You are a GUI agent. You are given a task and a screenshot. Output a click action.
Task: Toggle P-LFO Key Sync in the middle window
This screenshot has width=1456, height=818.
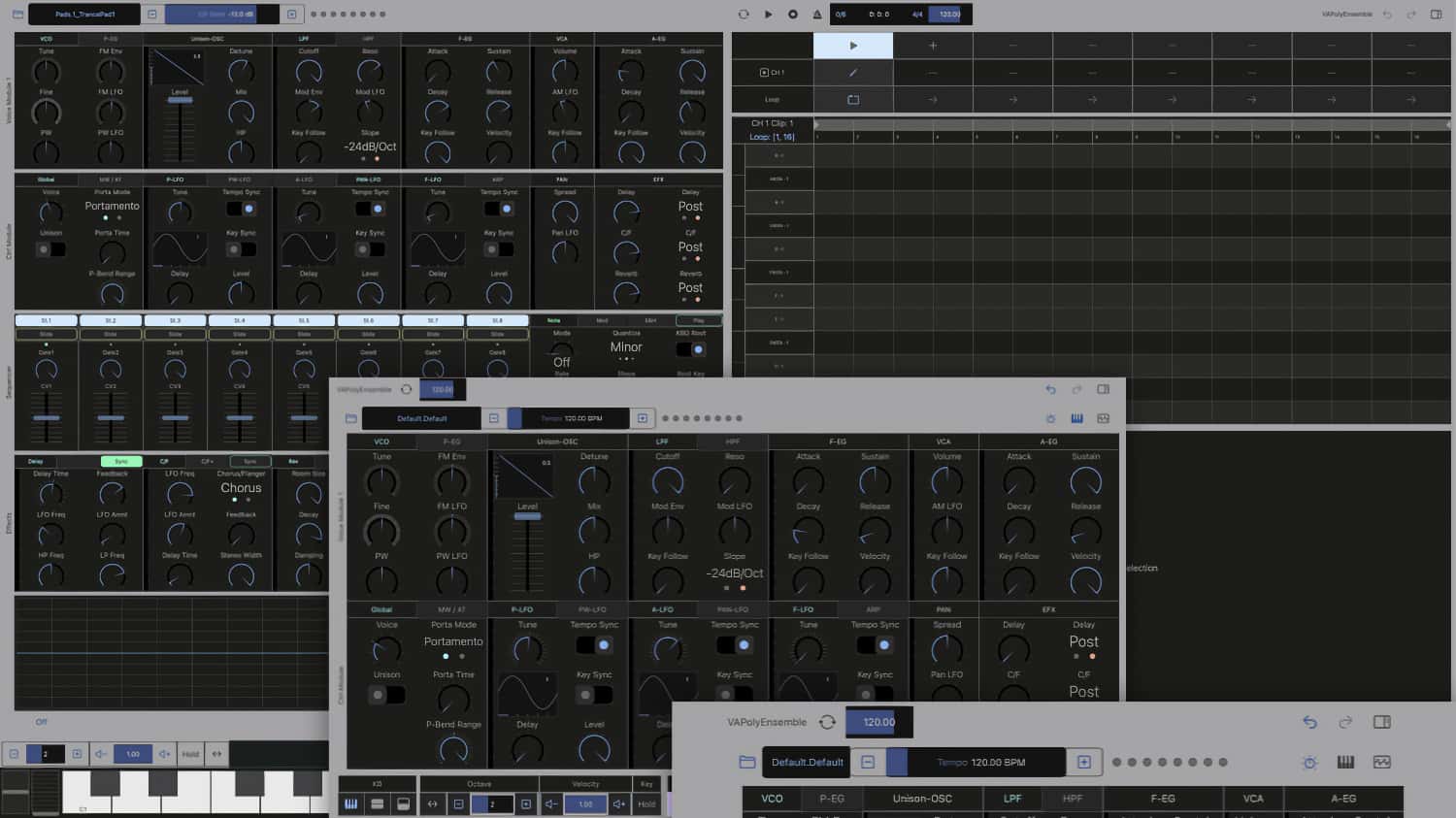coord(594,695)
